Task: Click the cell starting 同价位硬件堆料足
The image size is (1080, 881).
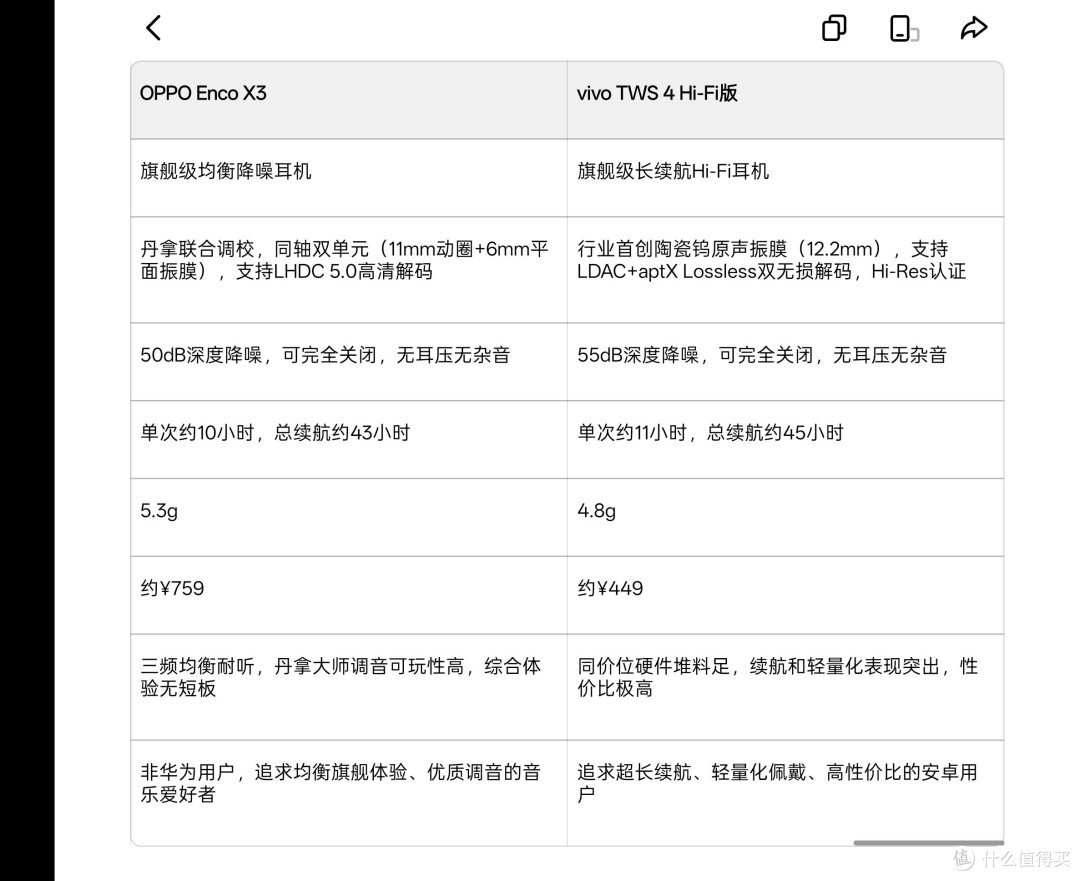Action: (x=785, y=687)
